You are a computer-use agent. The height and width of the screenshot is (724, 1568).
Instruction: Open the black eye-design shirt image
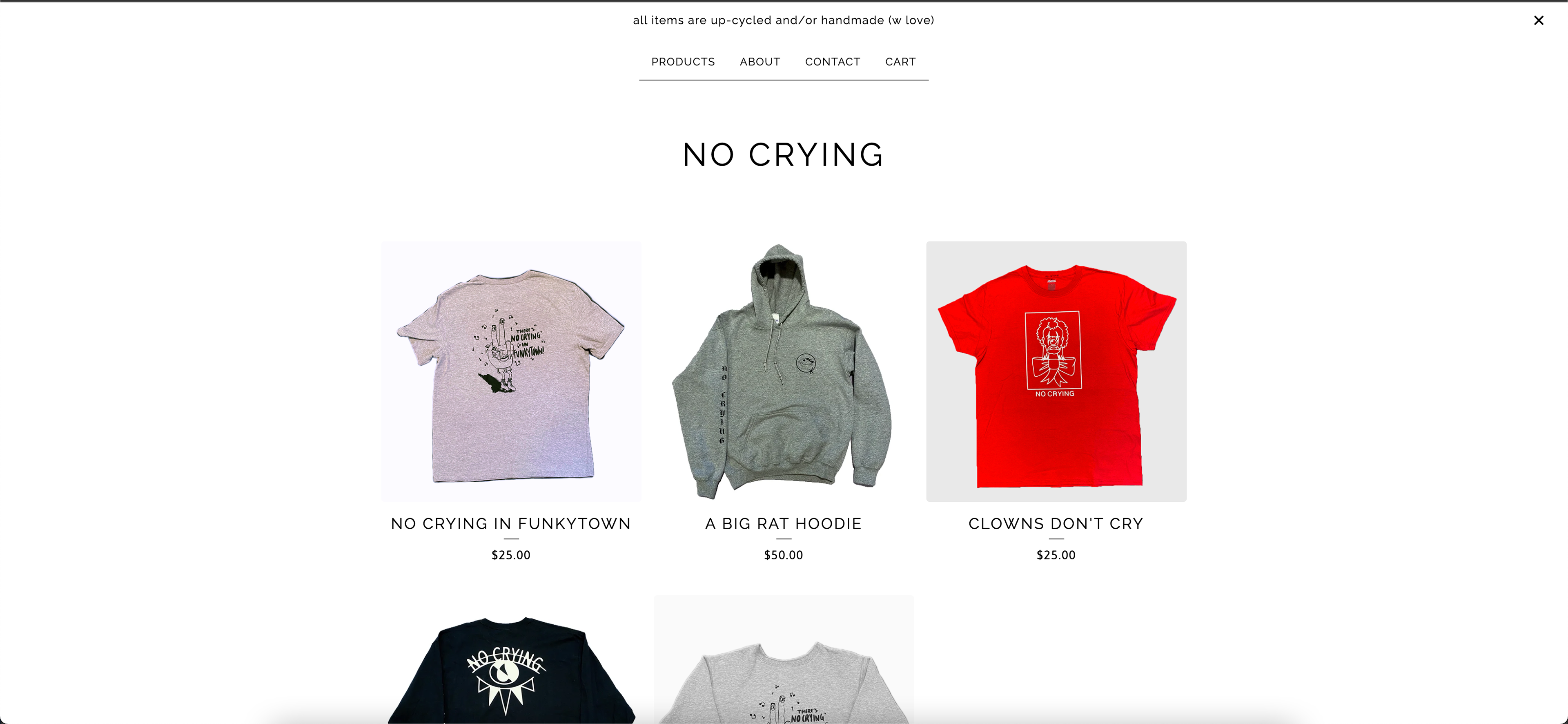pos(511,660)
